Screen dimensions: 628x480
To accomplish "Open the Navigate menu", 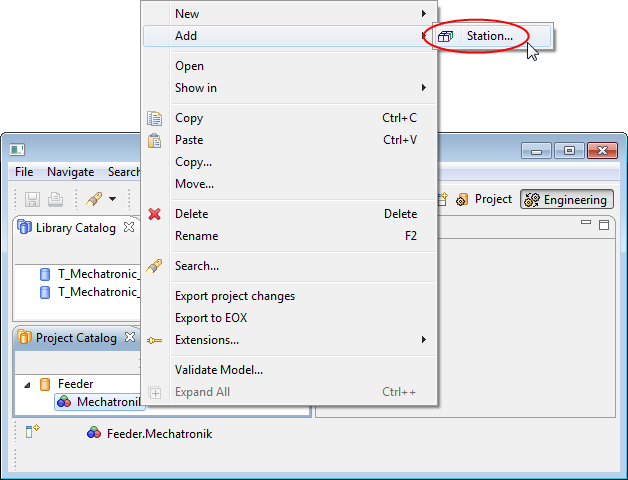I will pyautogui.click(x=70, y=172).
